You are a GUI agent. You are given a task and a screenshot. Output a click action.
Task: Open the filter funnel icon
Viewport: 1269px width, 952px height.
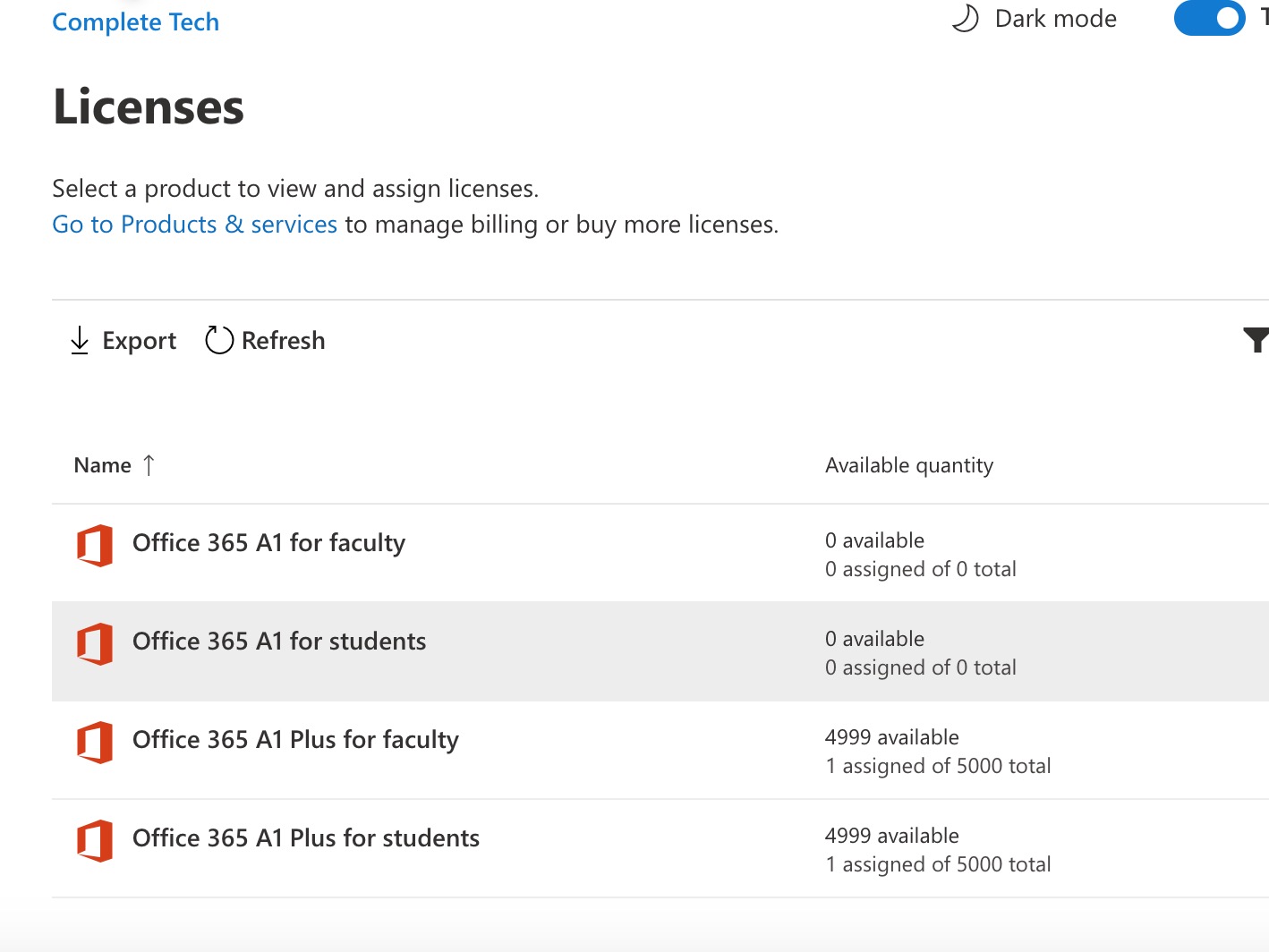pos(1256,340)
